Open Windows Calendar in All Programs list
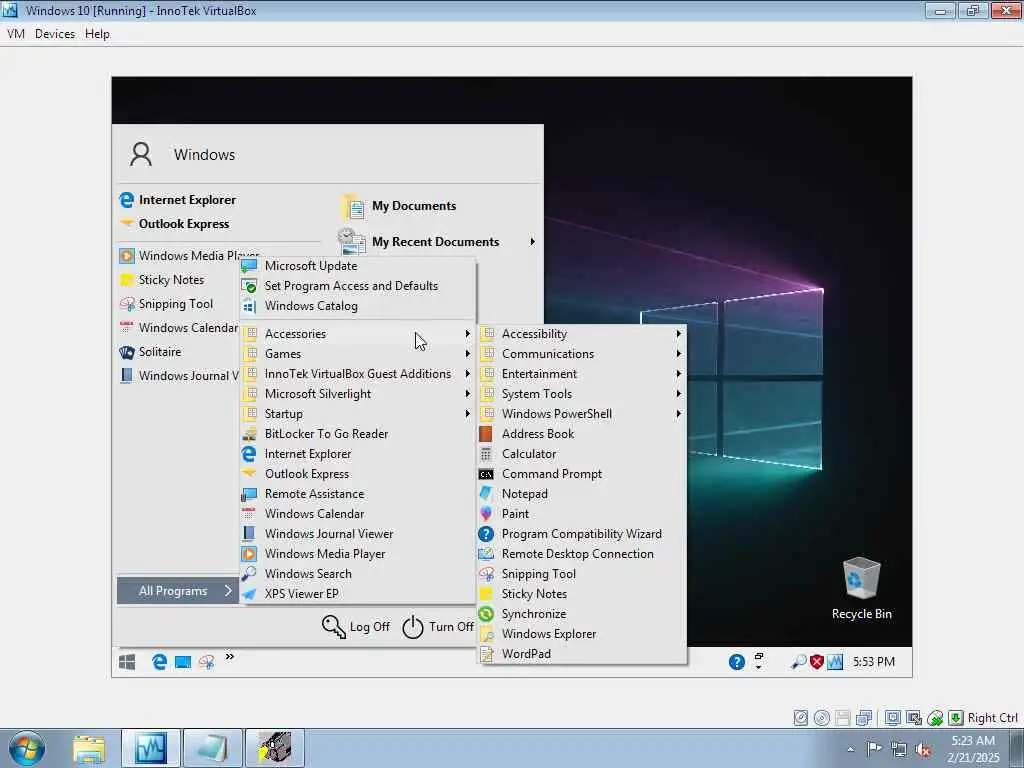 click(357, 514)
